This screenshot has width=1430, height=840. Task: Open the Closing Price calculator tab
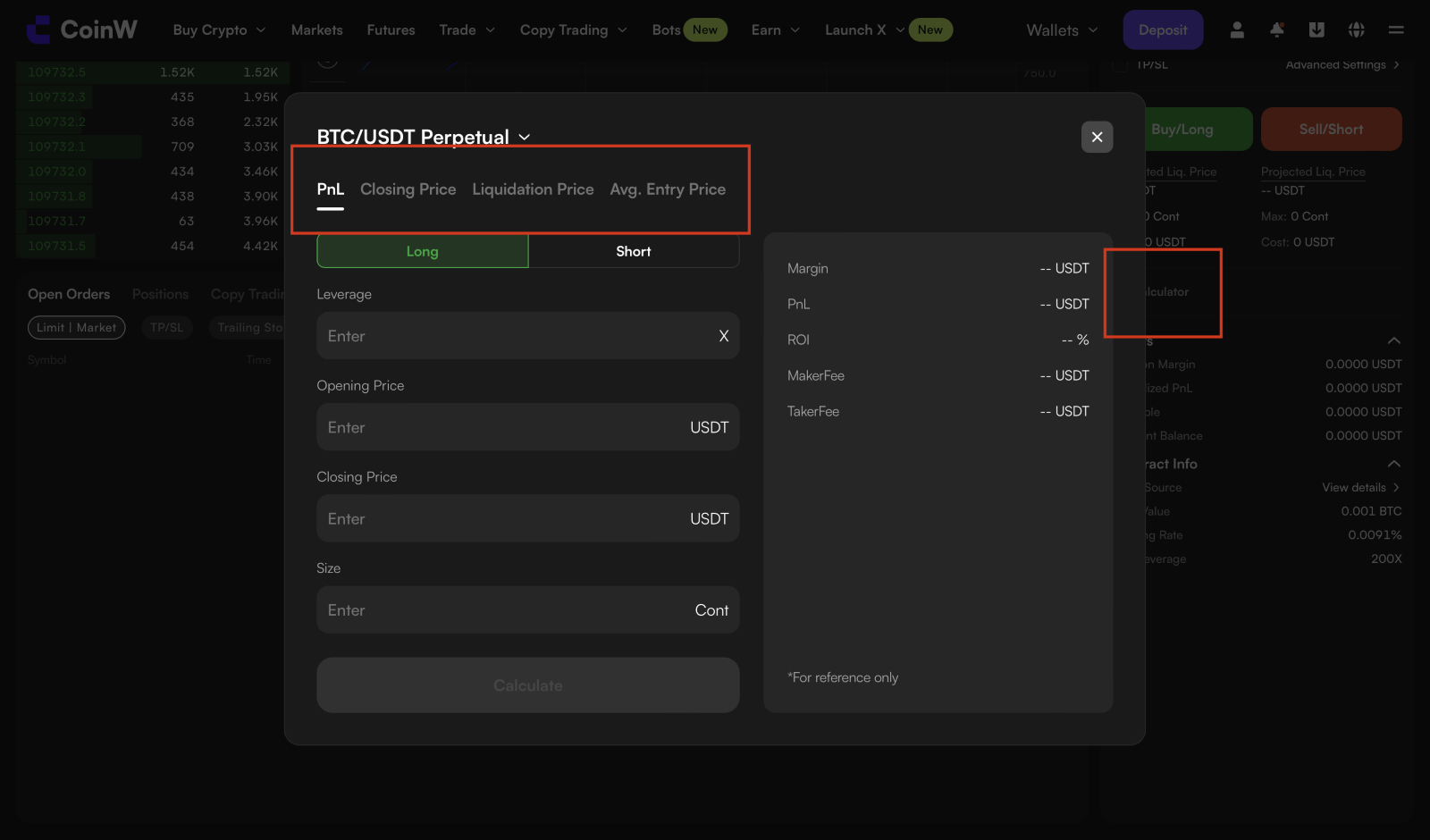408,189
